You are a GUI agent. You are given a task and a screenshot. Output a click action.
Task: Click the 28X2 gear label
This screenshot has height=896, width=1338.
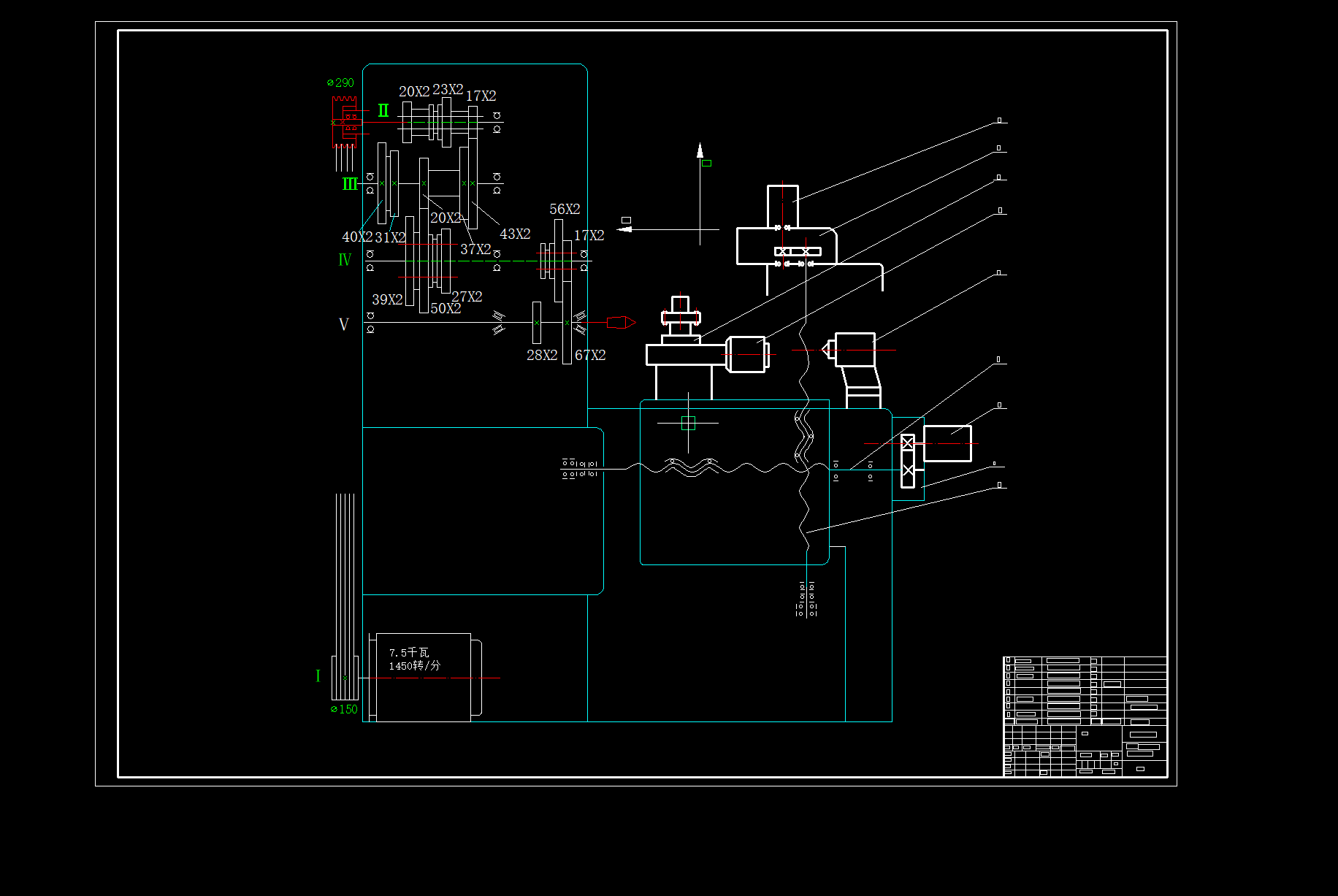pos(542,355)
